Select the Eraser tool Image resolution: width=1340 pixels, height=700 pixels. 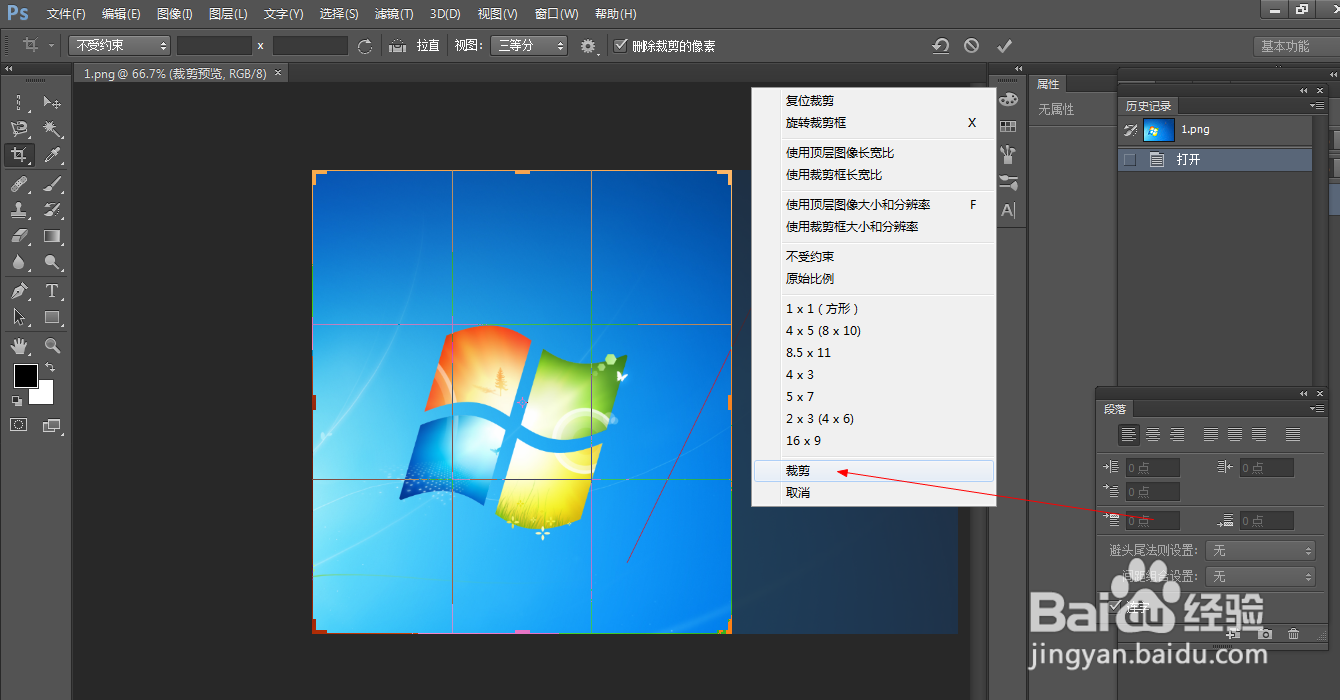click(19, 236)
